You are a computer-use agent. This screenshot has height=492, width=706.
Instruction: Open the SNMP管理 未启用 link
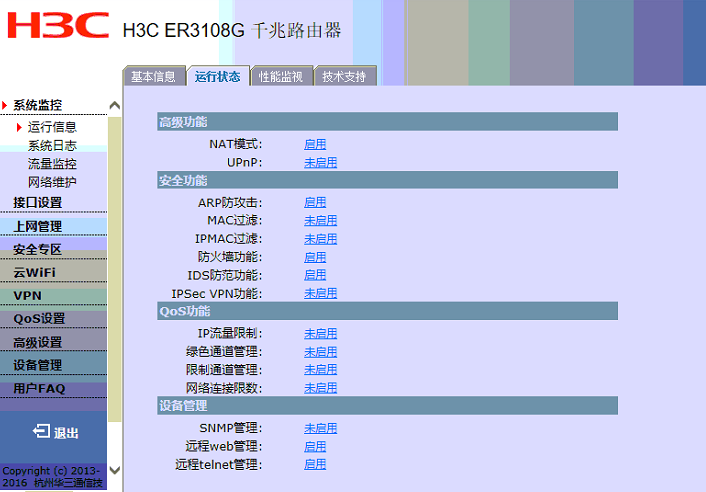(x=321, y=428)
